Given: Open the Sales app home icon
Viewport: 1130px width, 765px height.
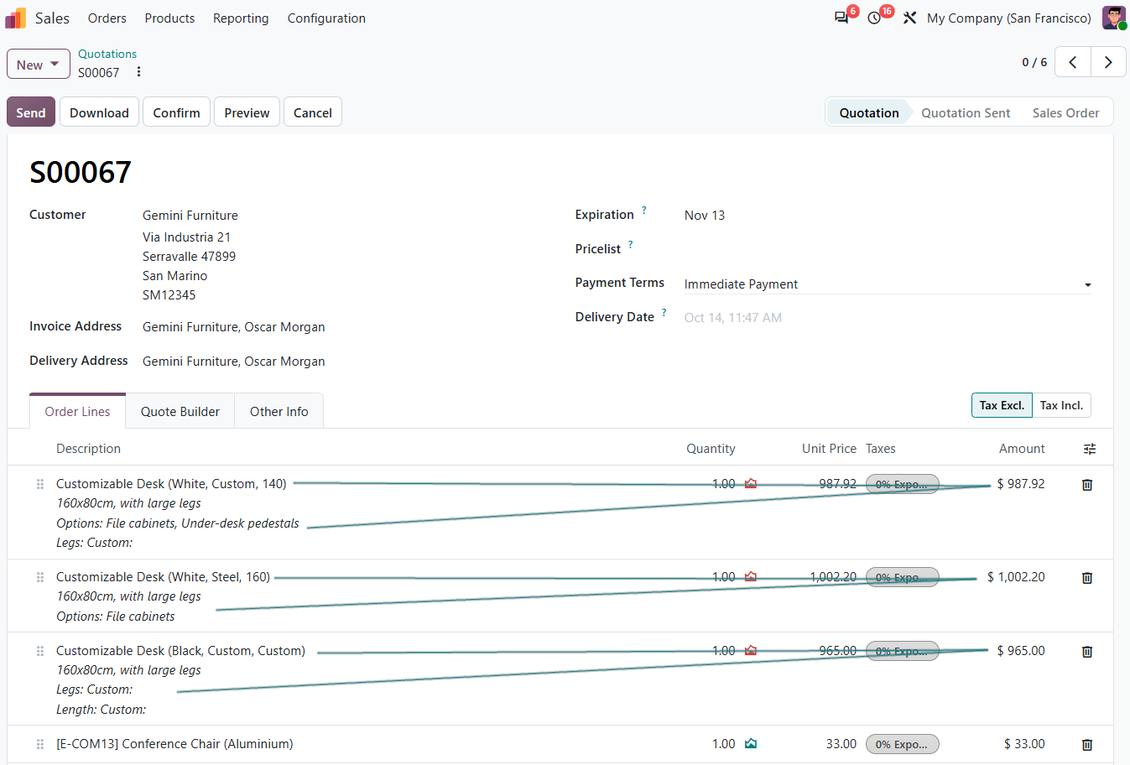Looking at the screenshot, I should coord(16,18).
